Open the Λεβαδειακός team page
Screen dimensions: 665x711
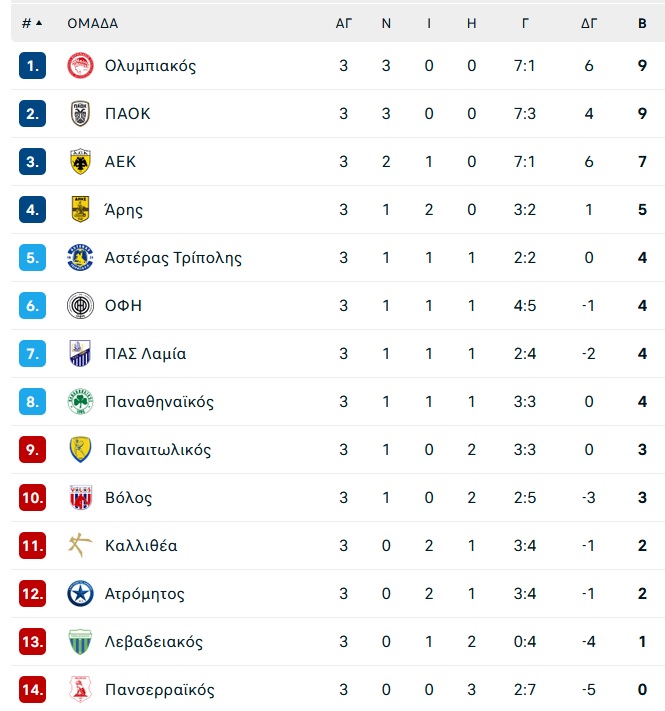pos(154,642)
